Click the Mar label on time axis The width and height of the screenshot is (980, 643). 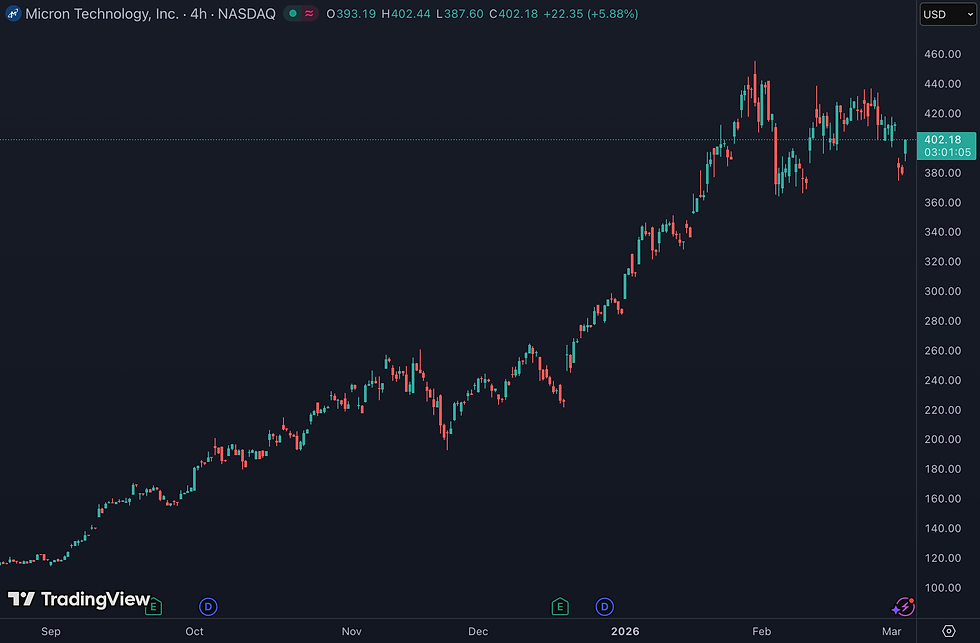[891, 632]
